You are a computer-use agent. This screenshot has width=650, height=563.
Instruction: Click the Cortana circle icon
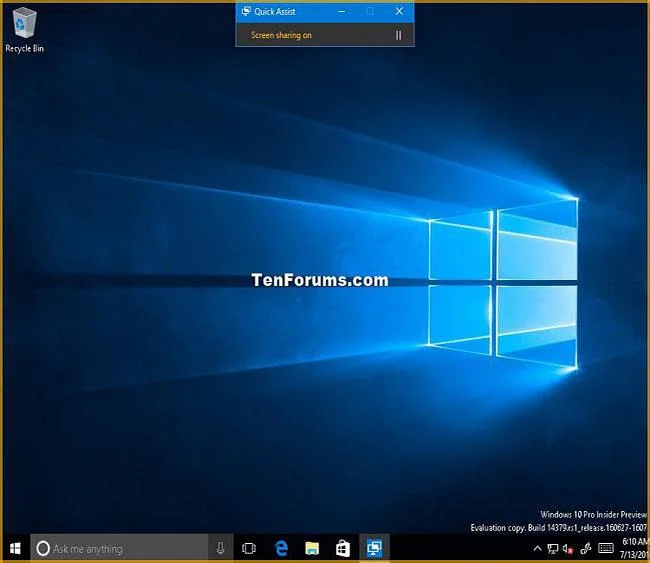click(x=43, y=548)
